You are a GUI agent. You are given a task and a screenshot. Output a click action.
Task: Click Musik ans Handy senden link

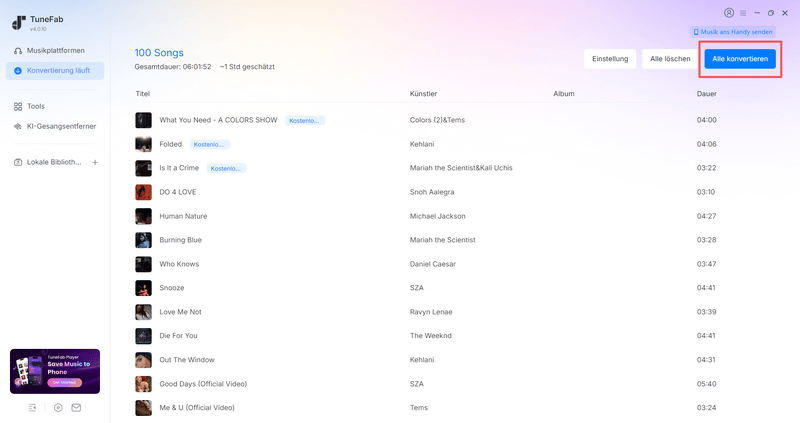(733, 32)
